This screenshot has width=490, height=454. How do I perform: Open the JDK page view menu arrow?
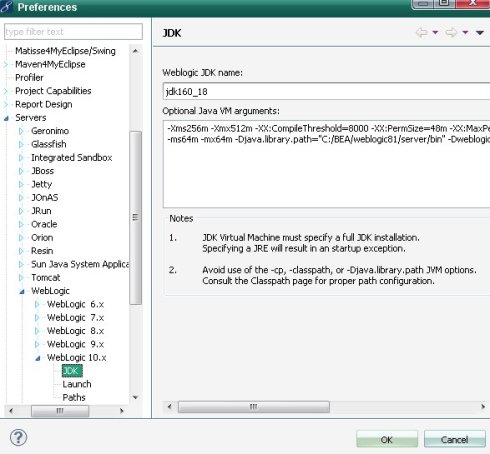click(480, 33)
